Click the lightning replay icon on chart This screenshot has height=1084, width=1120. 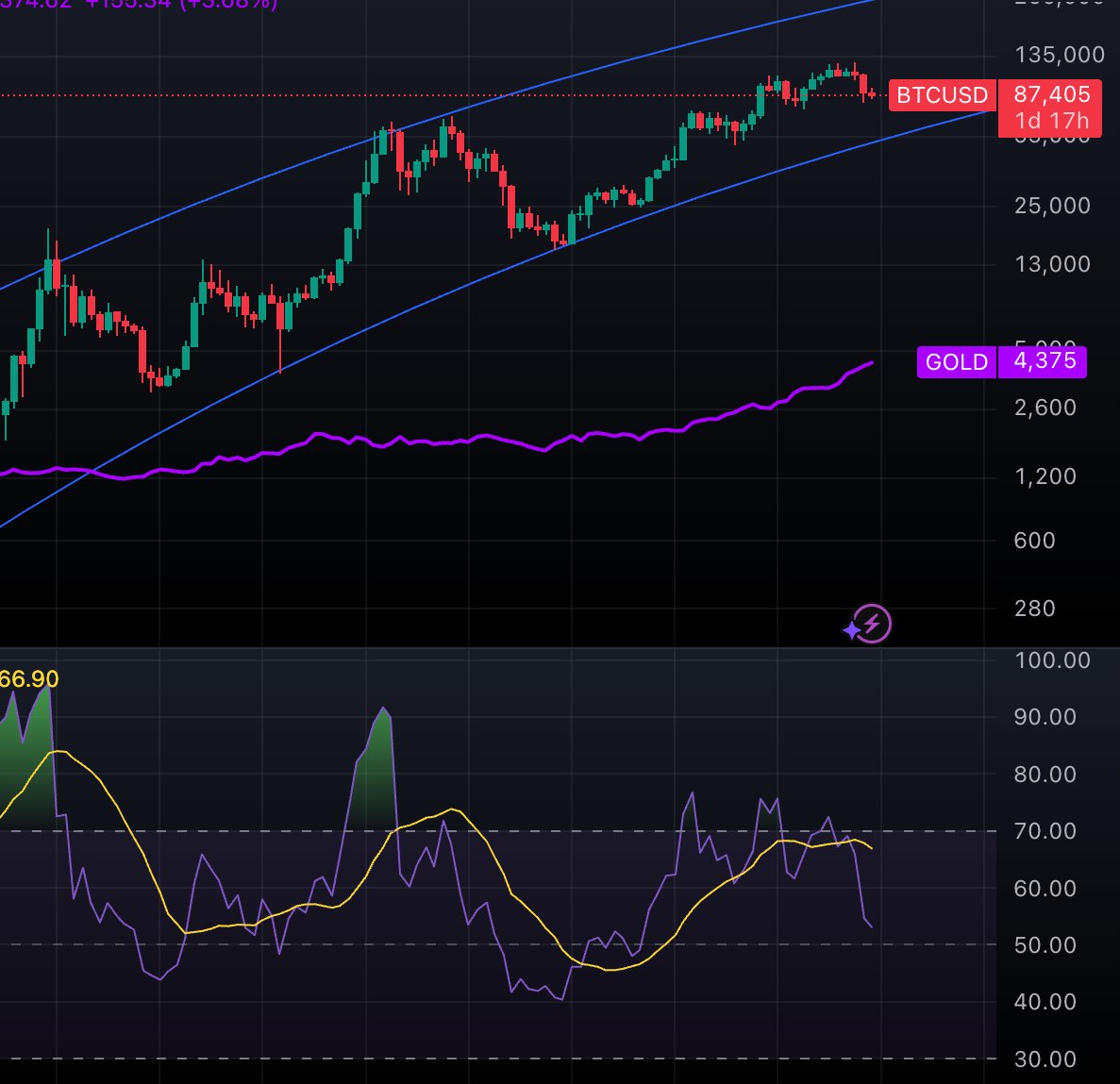(x=872, y=624)
